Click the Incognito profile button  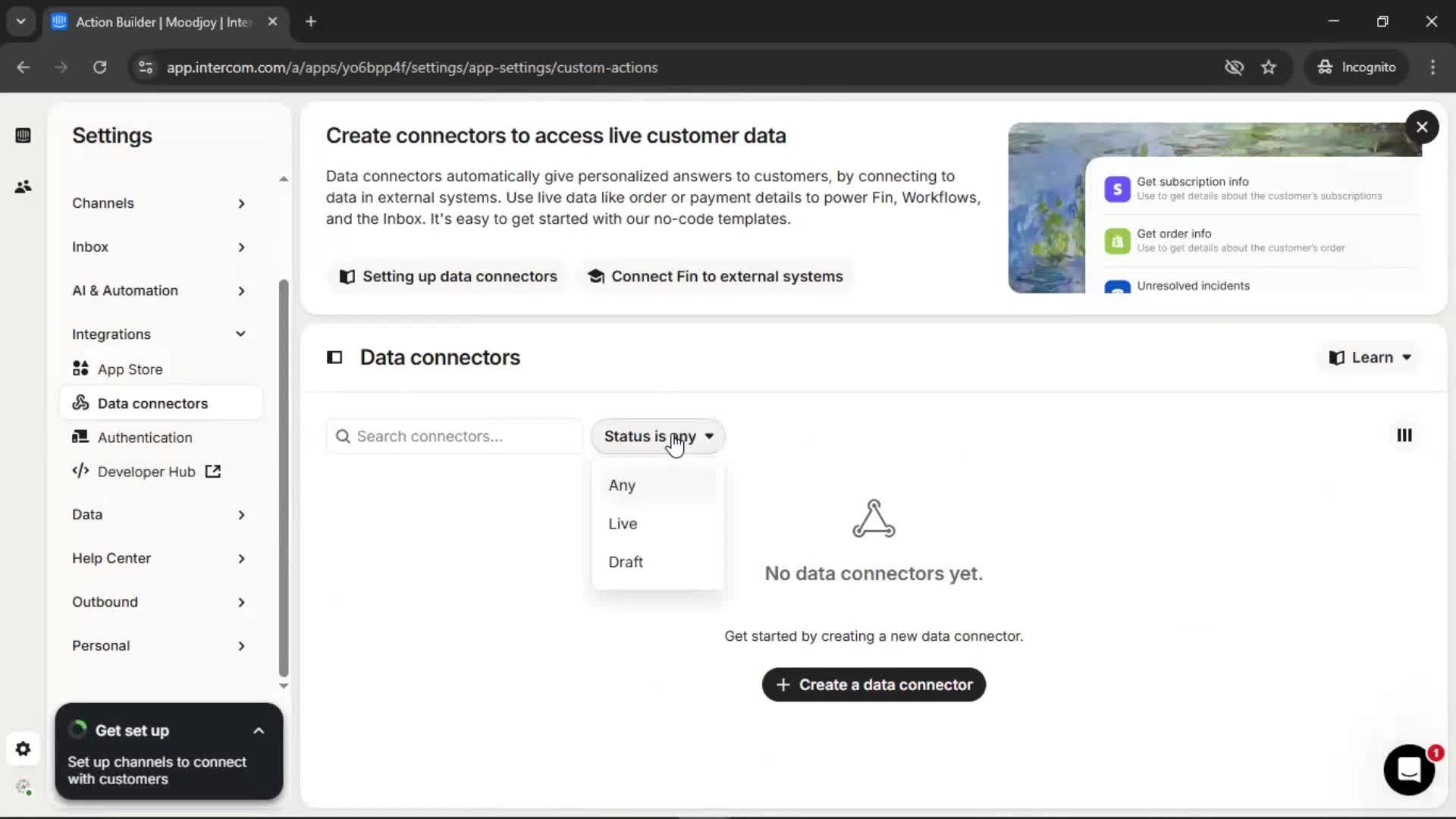point(1357,67)
